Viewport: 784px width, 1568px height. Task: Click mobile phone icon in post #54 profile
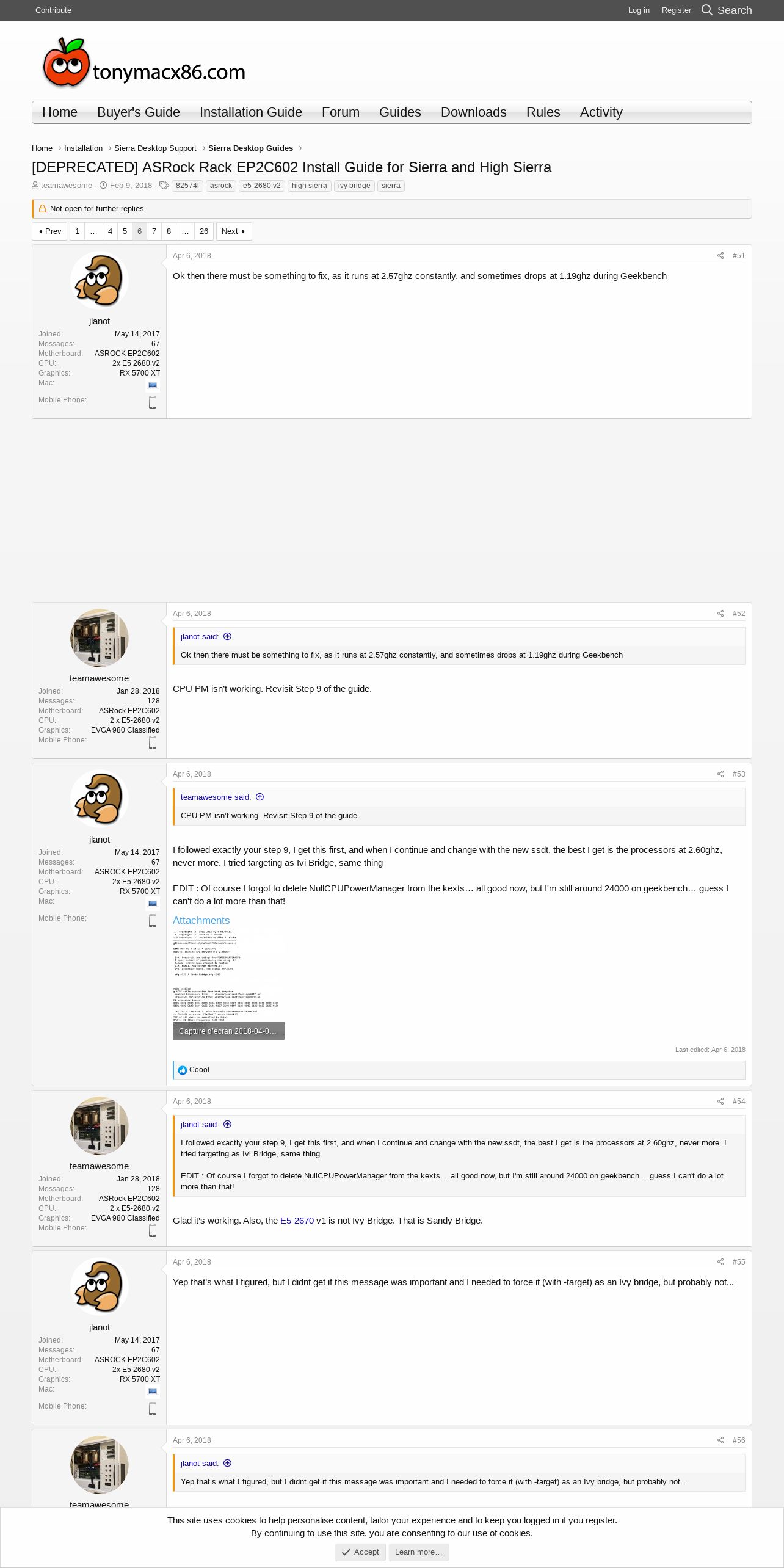153,1230
